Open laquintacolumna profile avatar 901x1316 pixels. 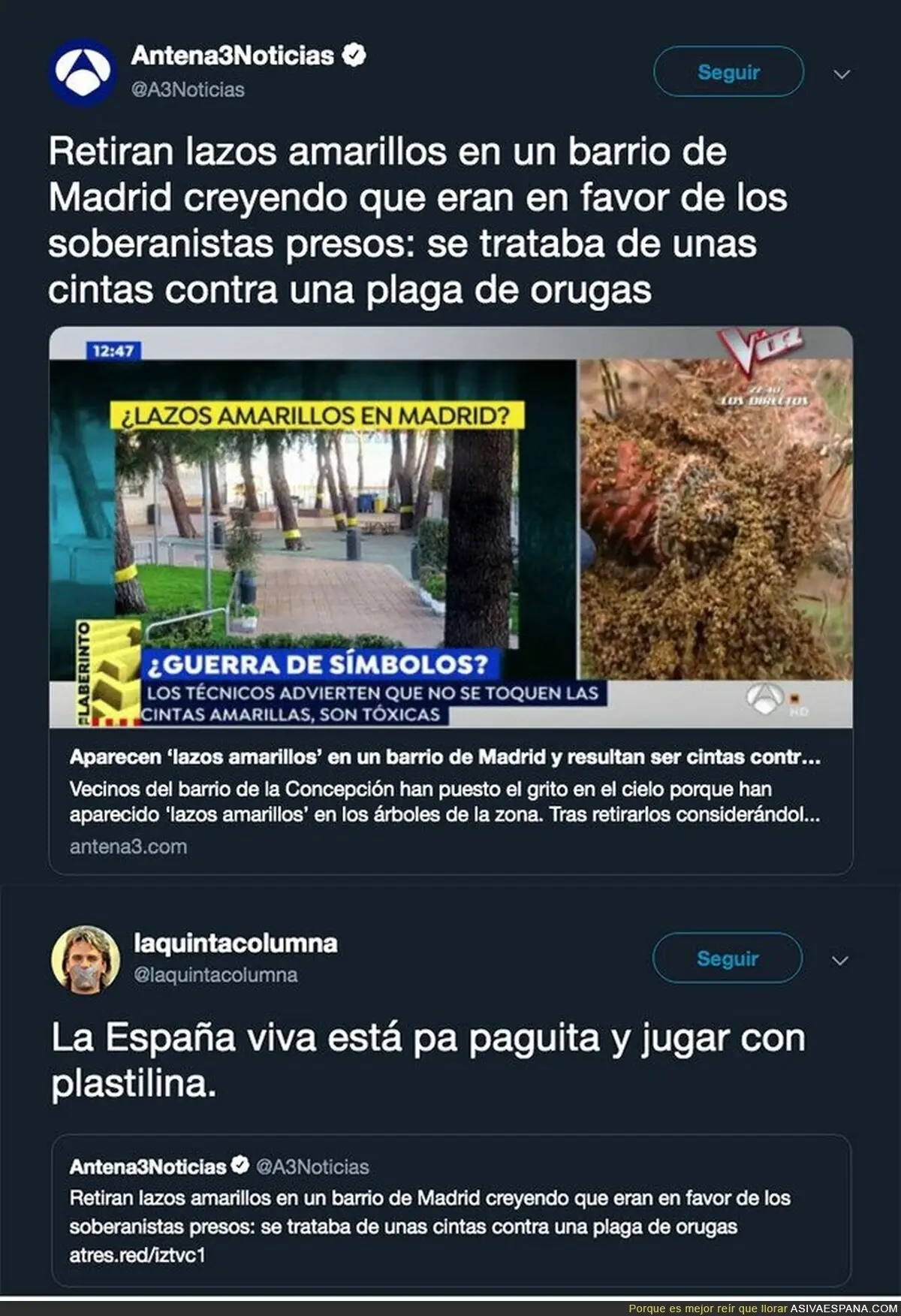[86, 959]
